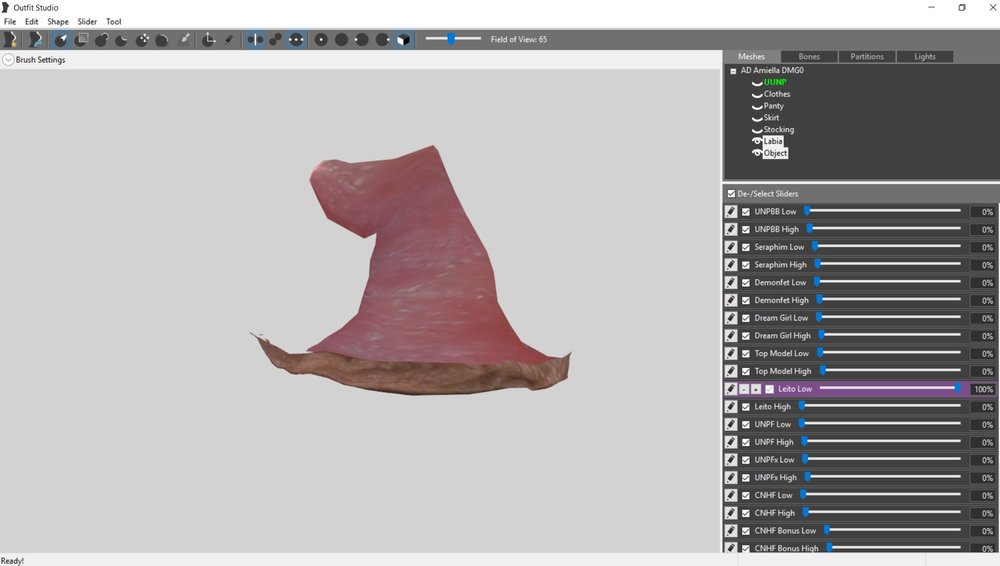
Task: Open the Edit menu
Action: pos(31,22)
